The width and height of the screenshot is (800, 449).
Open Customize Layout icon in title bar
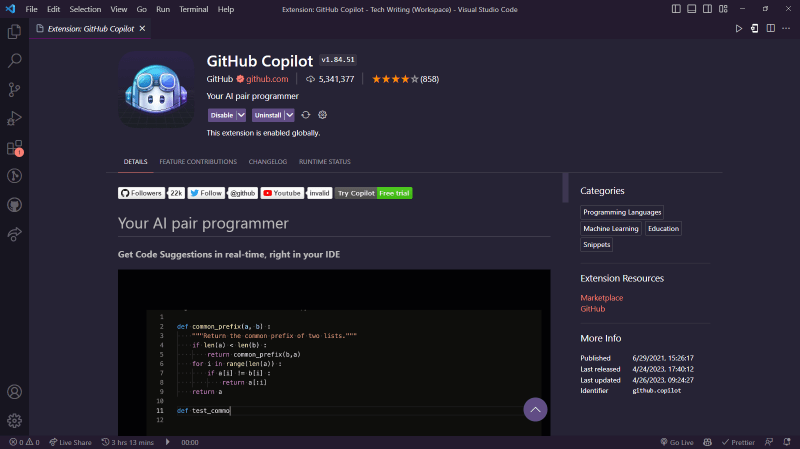(723, 9)
